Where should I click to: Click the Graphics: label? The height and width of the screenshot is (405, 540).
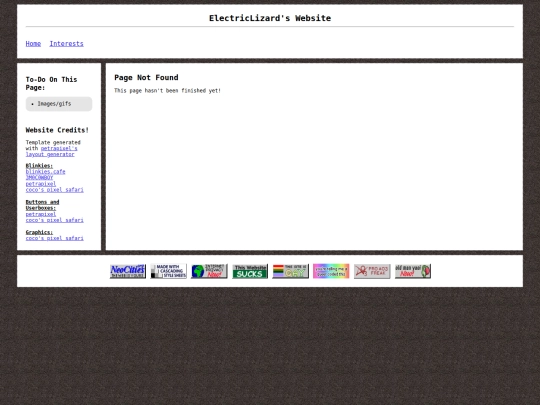[39, 232]
